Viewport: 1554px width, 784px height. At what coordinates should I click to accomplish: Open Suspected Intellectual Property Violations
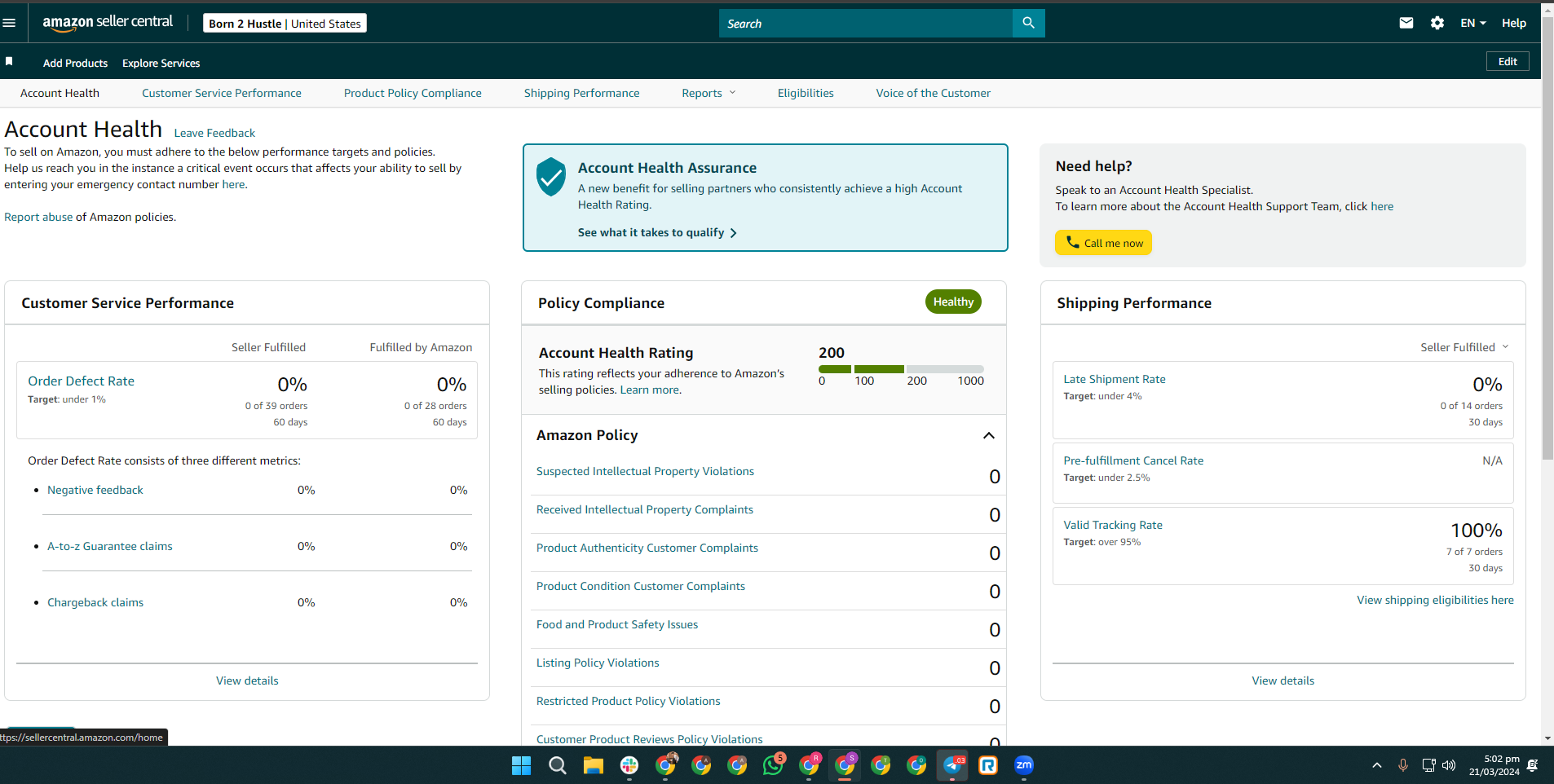[x=645, y=471]
